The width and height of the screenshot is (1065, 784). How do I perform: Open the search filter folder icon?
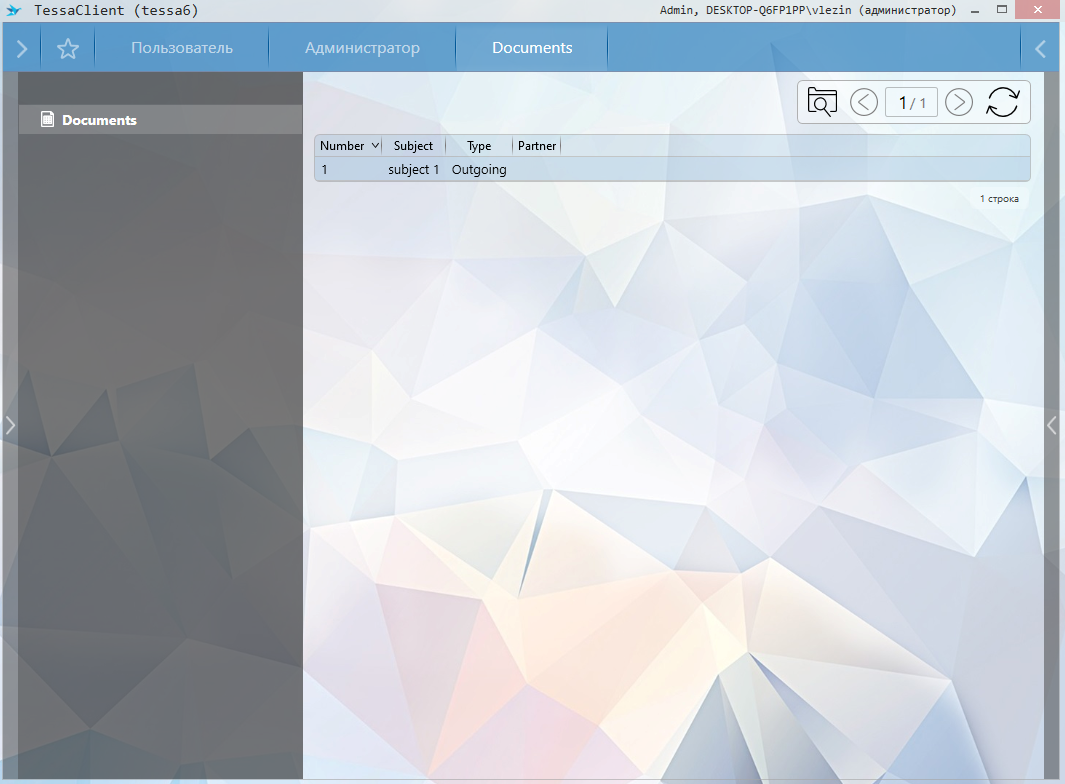click(822, 102)
